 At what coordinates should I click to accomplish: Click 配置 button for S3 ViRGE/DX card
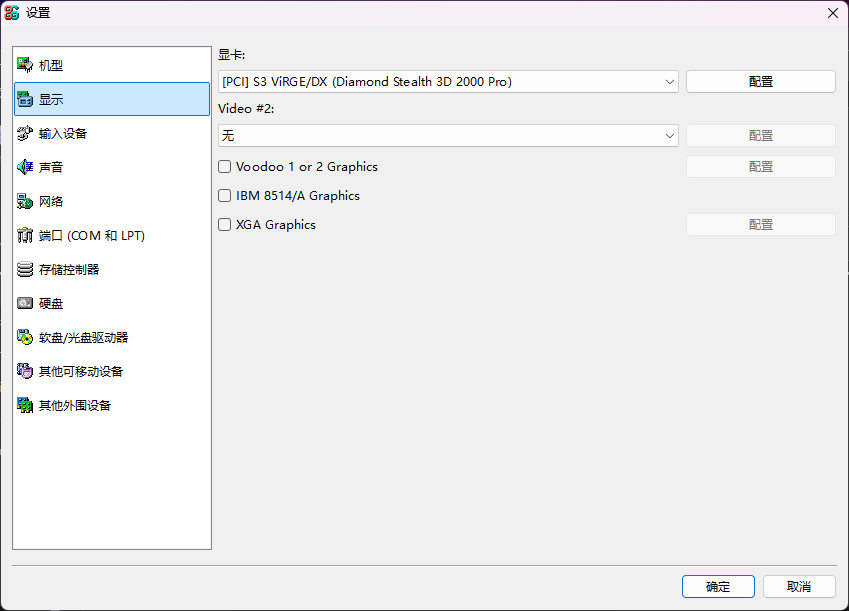click(760, 82)
